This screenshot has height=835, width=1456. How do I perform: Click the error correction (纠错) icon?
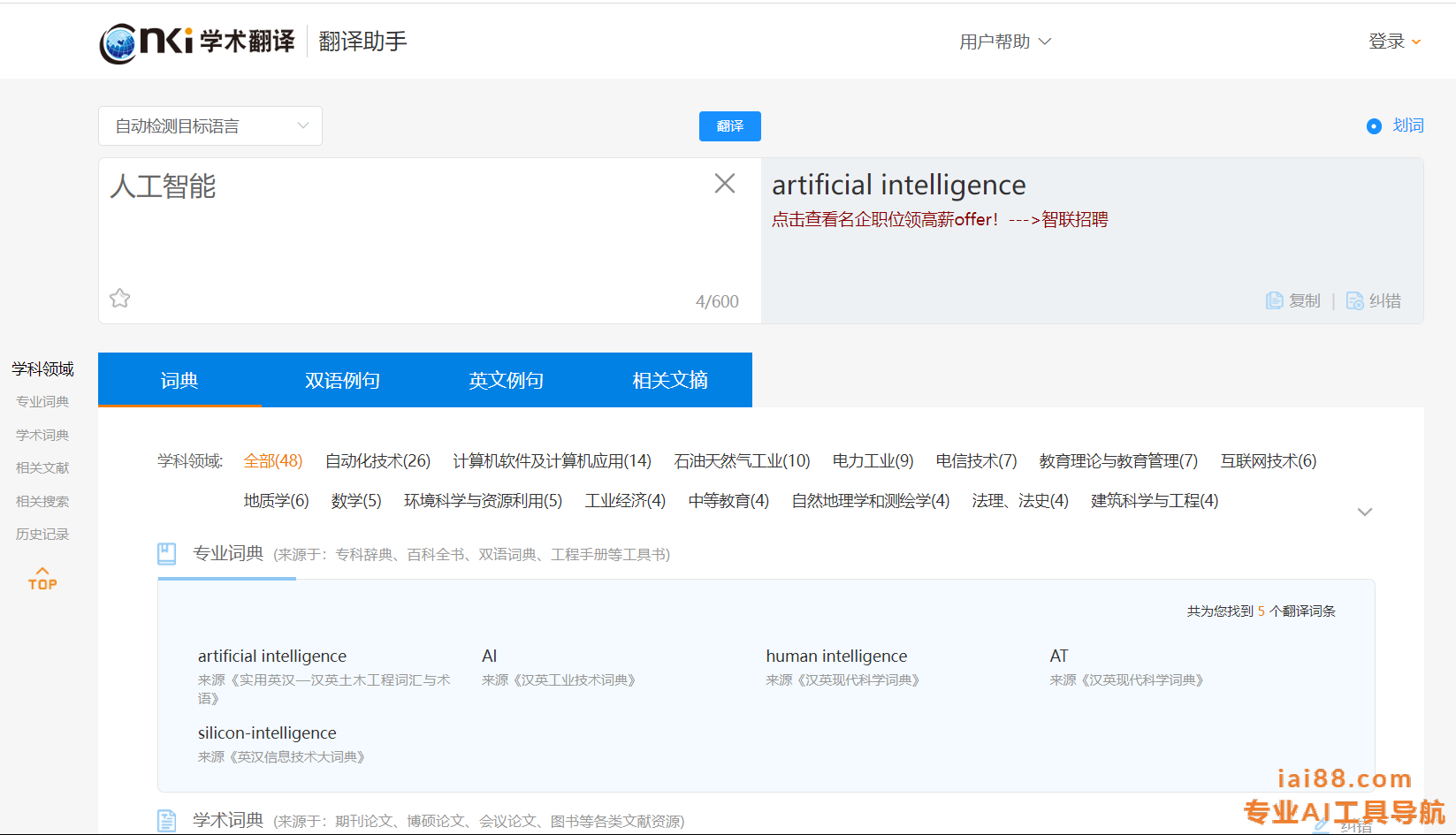point(1354,301)
